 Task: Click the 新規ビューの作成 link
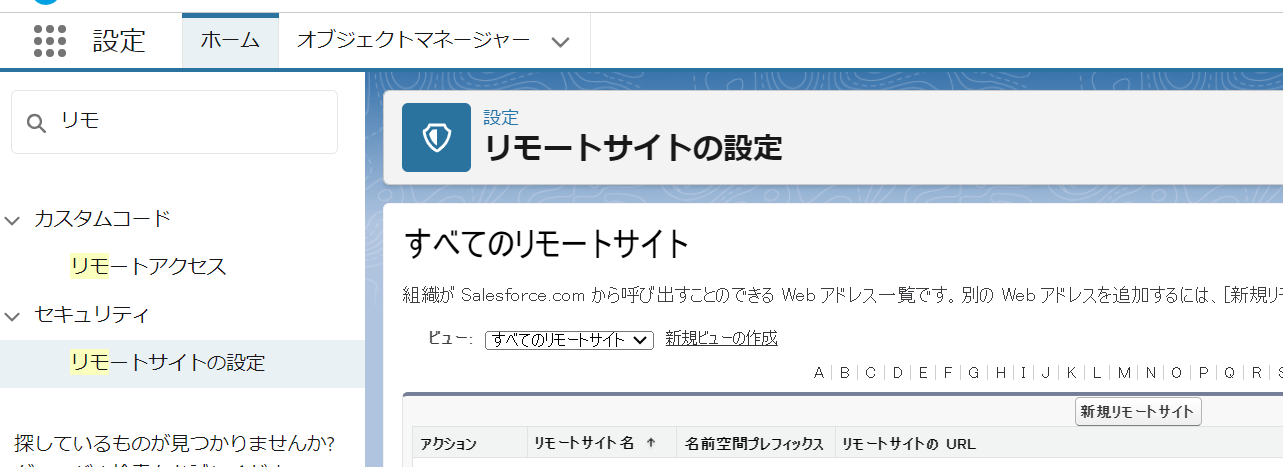click(x=721, y=338)
